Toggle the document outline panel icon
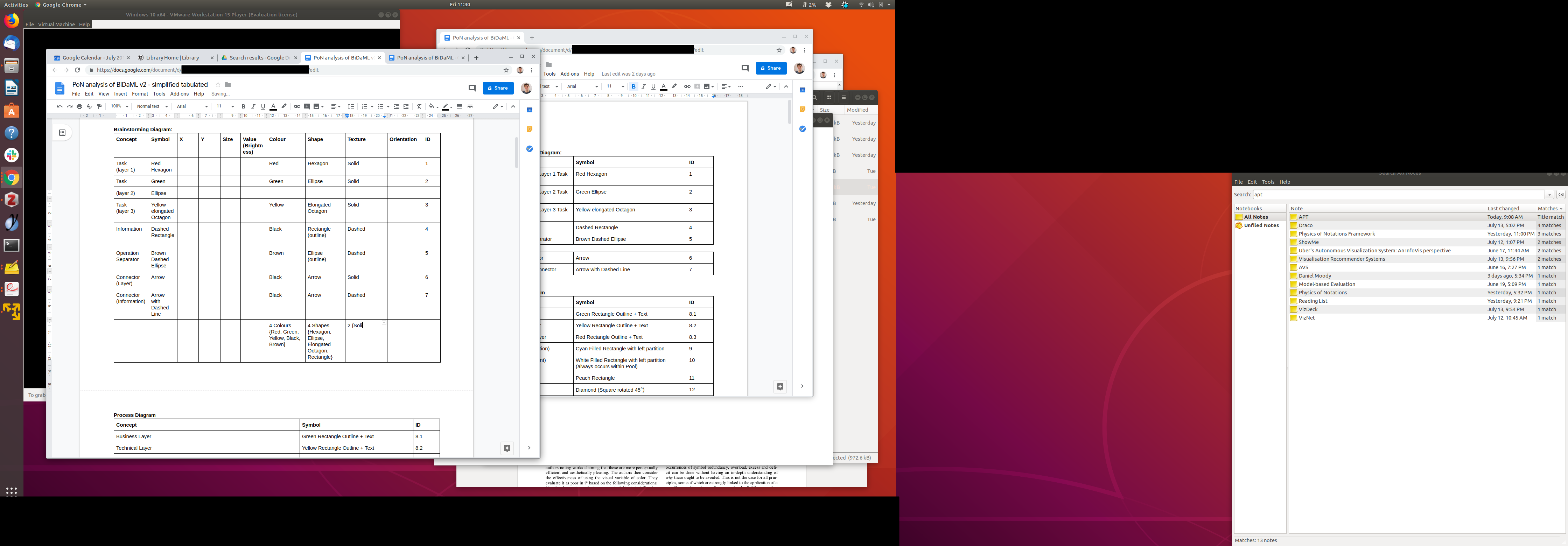The width and height of the screenshot is (1568, 546). (x=62, y=132)
